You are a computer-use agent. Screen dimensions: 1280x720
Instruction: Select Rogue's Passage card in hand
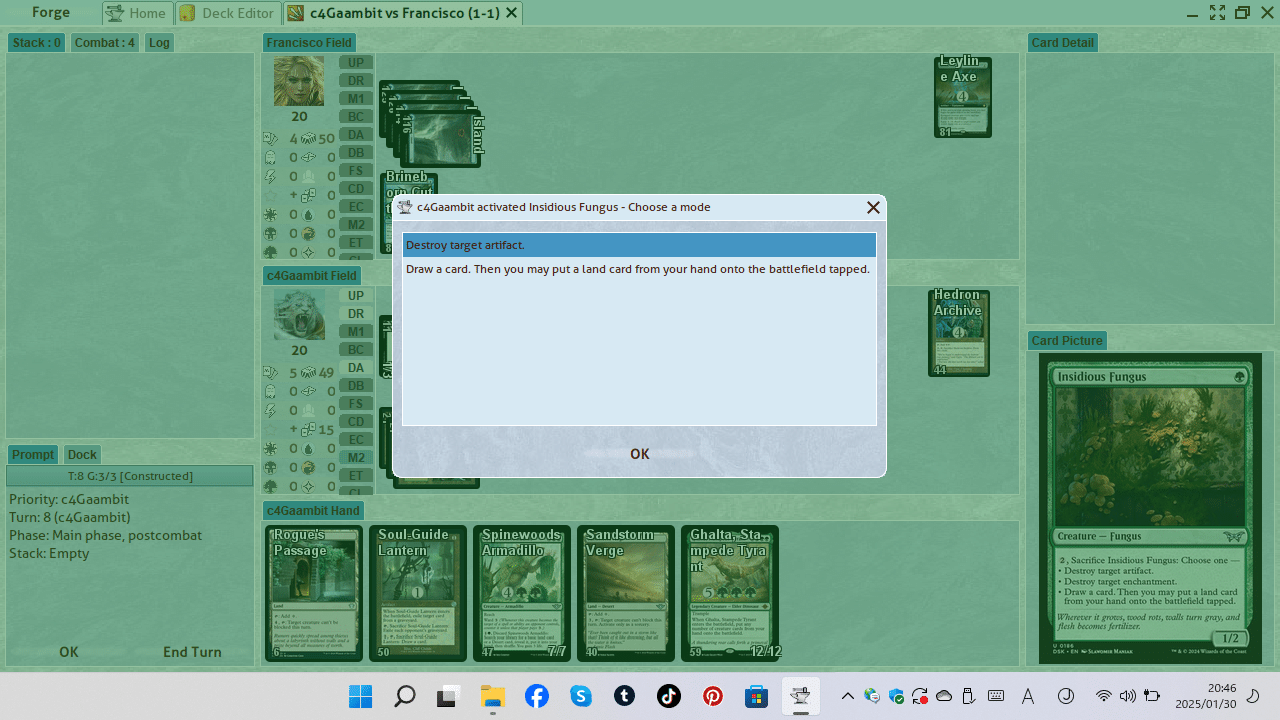coord(314,593)
